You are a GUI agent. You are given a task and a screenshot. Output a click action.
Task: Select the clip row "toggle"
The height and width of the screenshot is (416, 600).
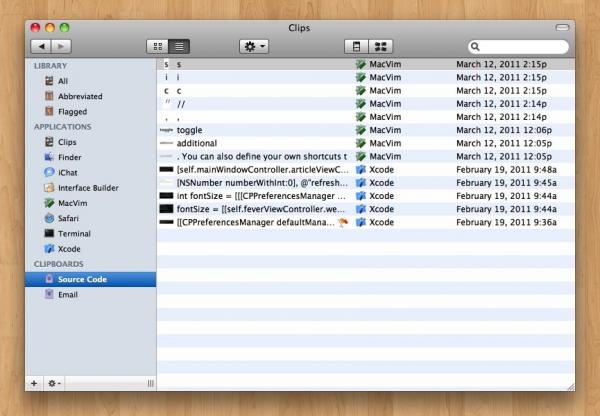(366, 130)
